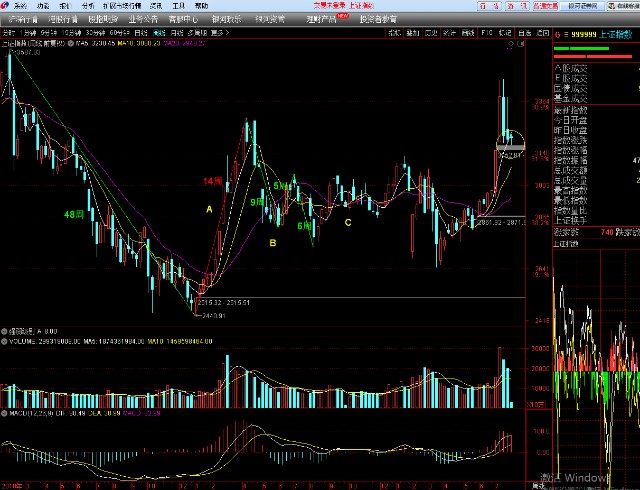
Task: Click the 返回 toolbar button
Action: 542,33
